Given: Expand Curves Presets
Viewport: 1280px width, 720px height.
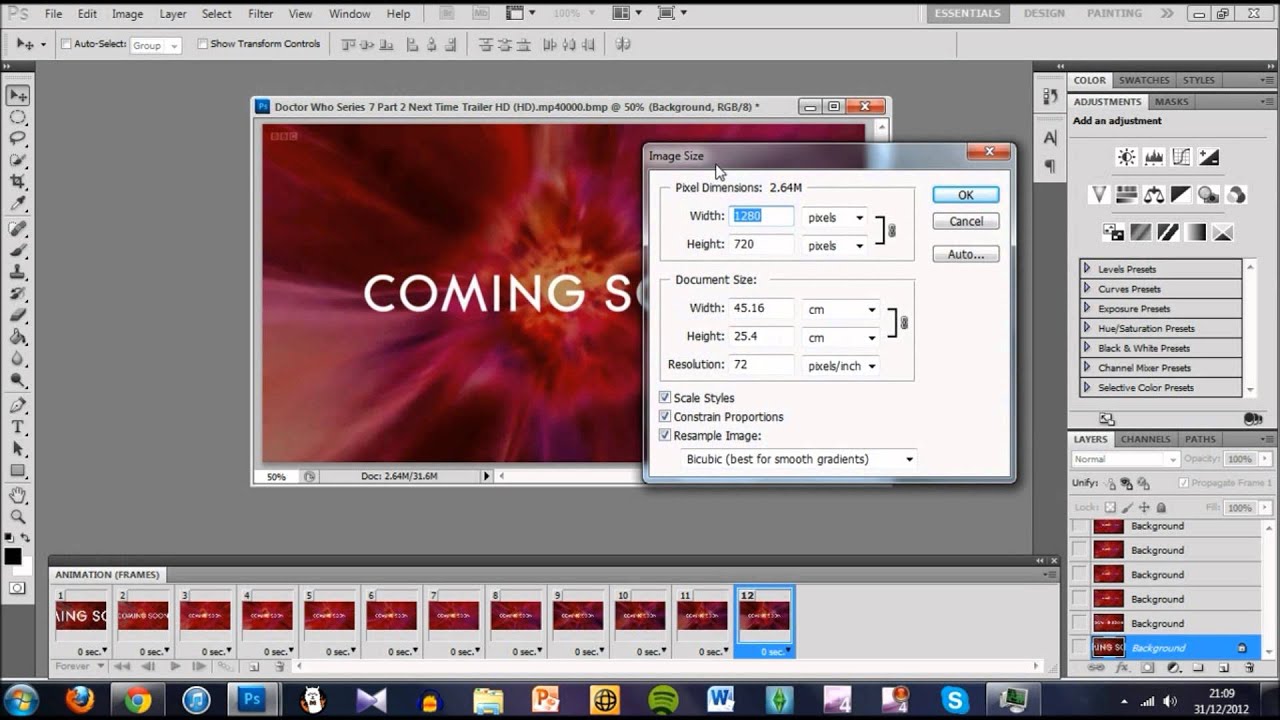Looking at the screenshot, I should [1087, 289].
